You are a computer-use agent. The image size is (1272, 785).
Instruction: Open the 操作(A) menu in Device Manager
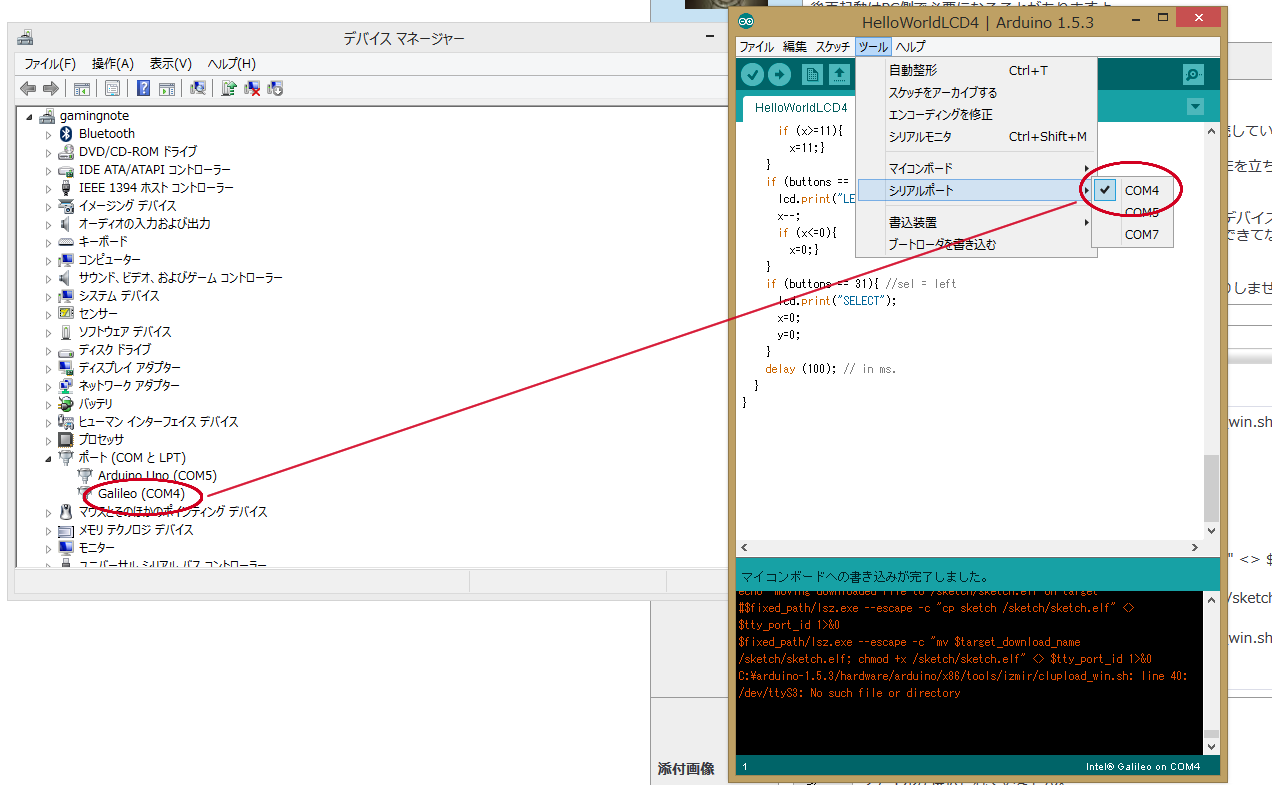tap(112, 64)
